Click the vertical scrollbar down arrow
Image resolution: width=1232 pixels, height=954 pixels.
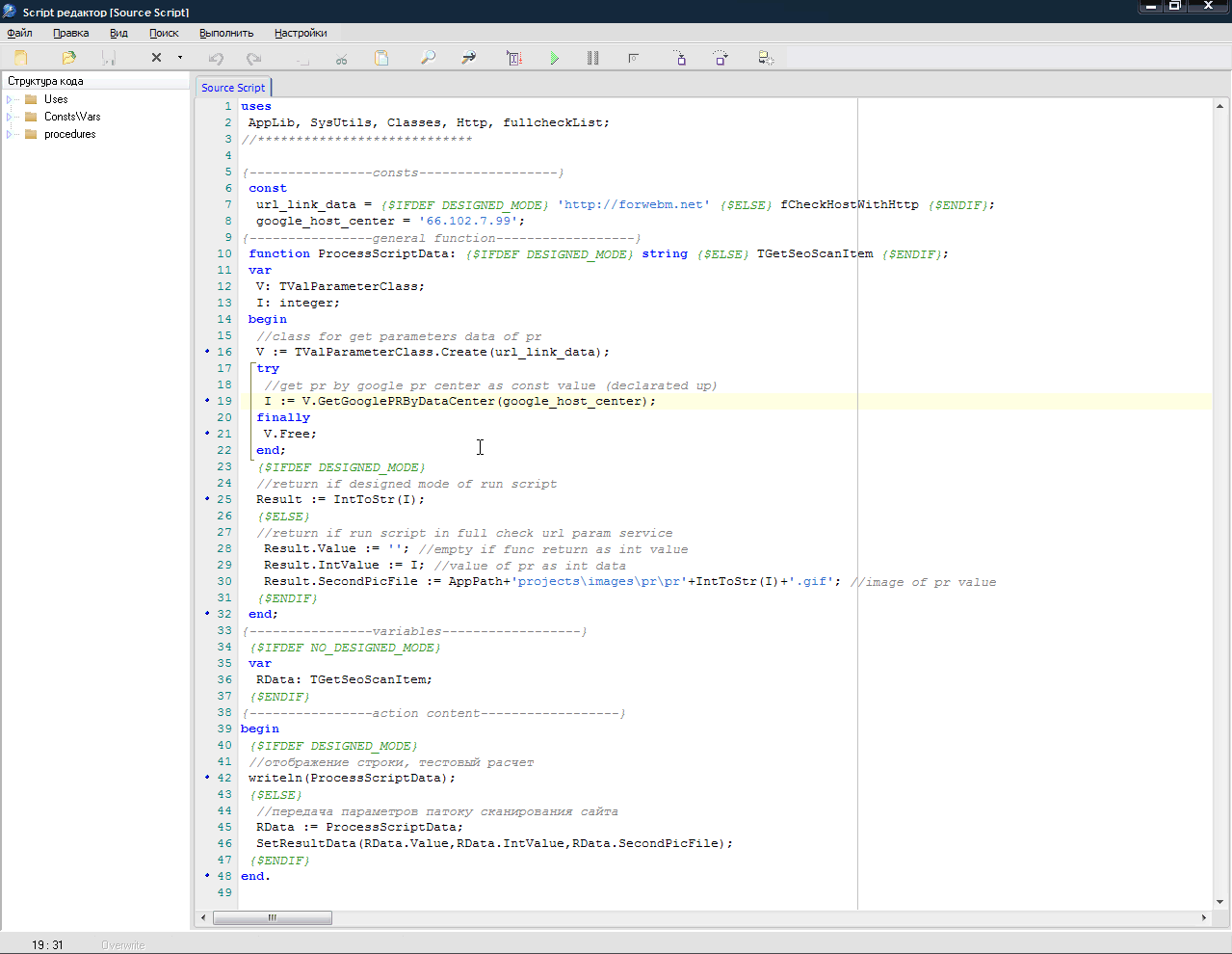pyautogui.click(x=1219, y=902)
